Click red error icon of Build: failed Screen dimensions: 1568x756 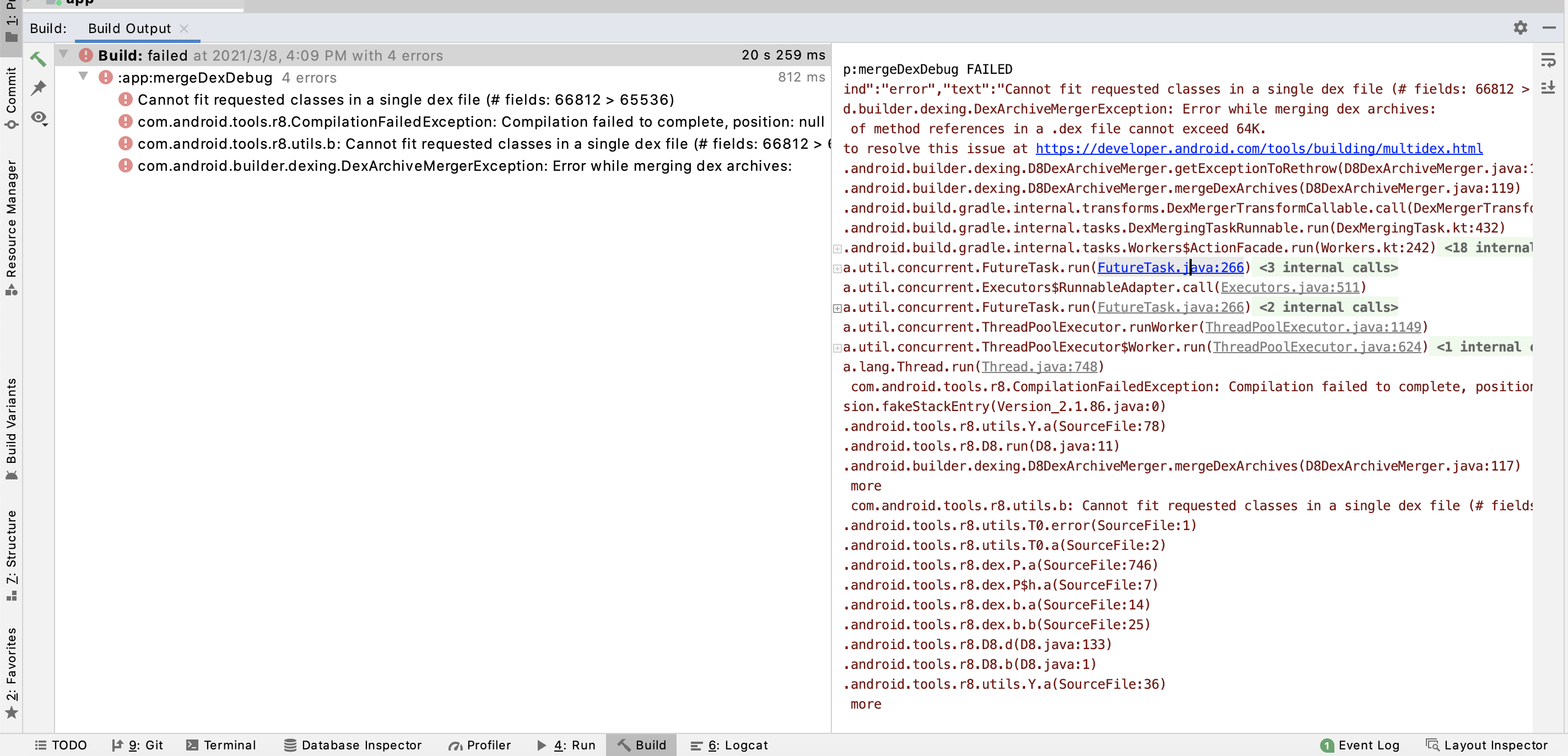[86, 56]
